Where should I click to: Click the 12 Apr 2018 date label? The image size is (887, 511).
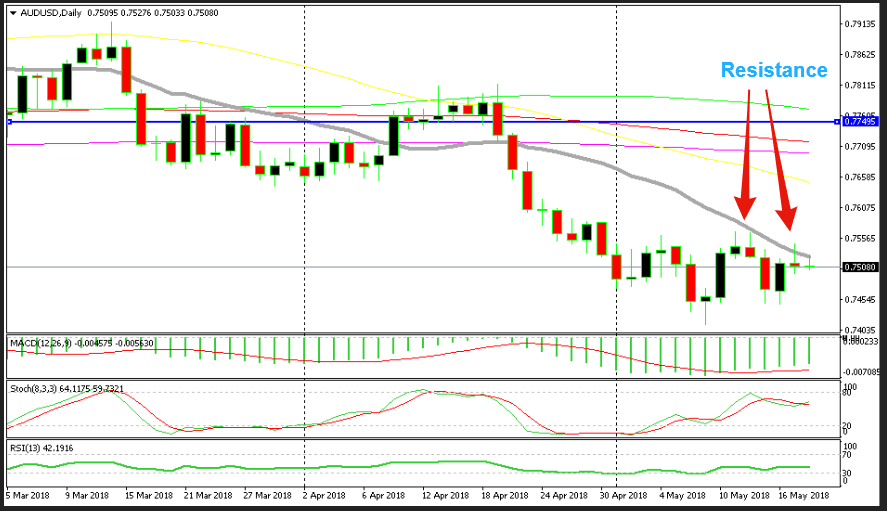(446, 495)
